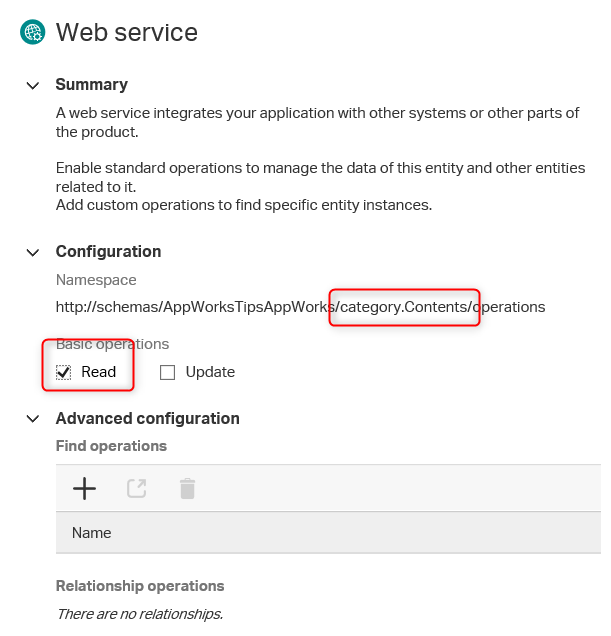
Task: Collapse the Configuration section chevron
Action: [x=33, y=252]
